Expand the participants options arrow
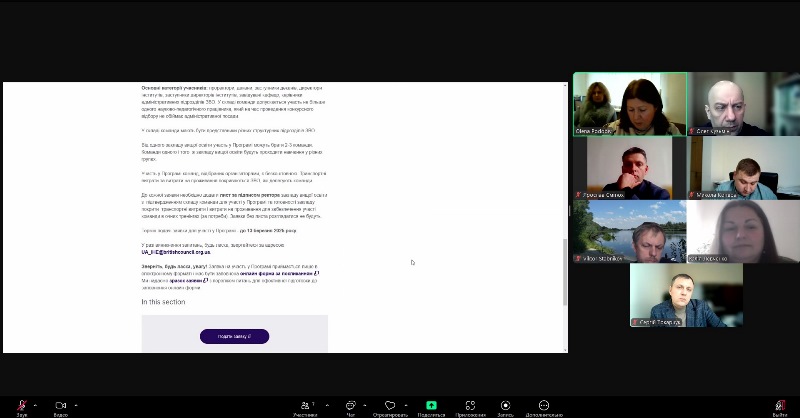The height and width of the screenshot is (418, 800). [327, 405]
